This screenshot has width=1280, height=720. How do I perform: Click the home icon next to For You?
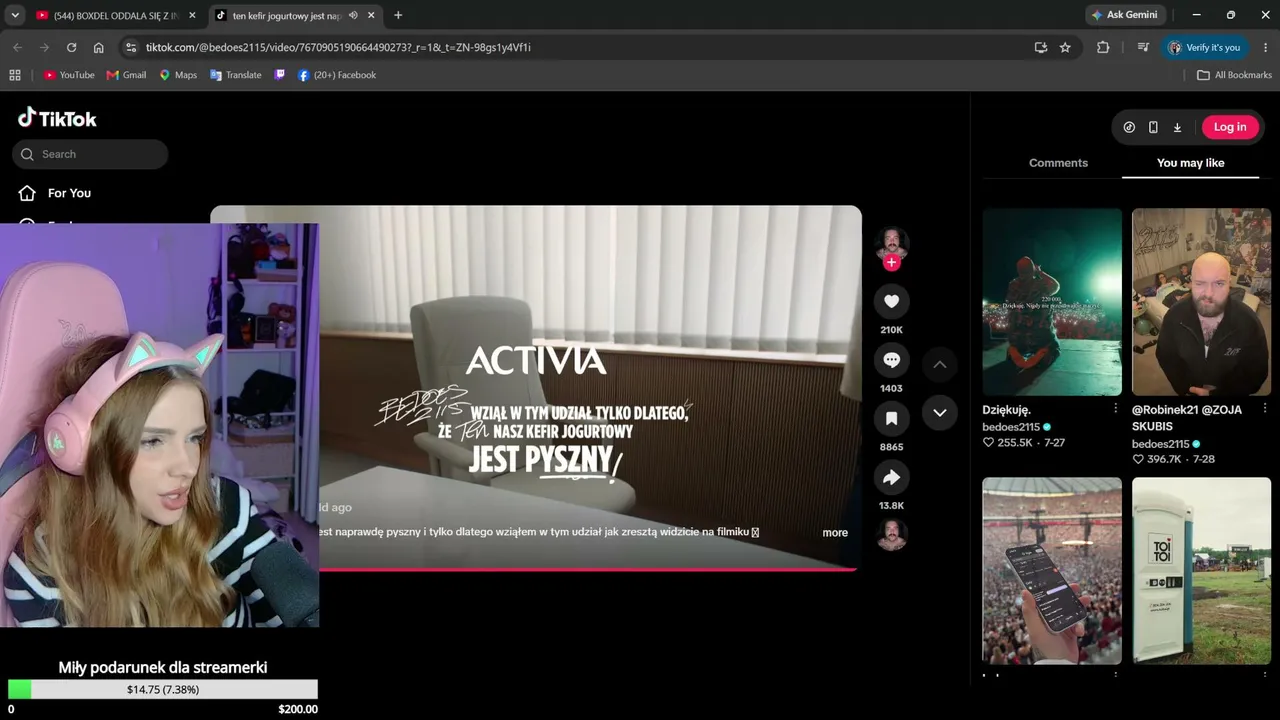click(x=27, y=193)
